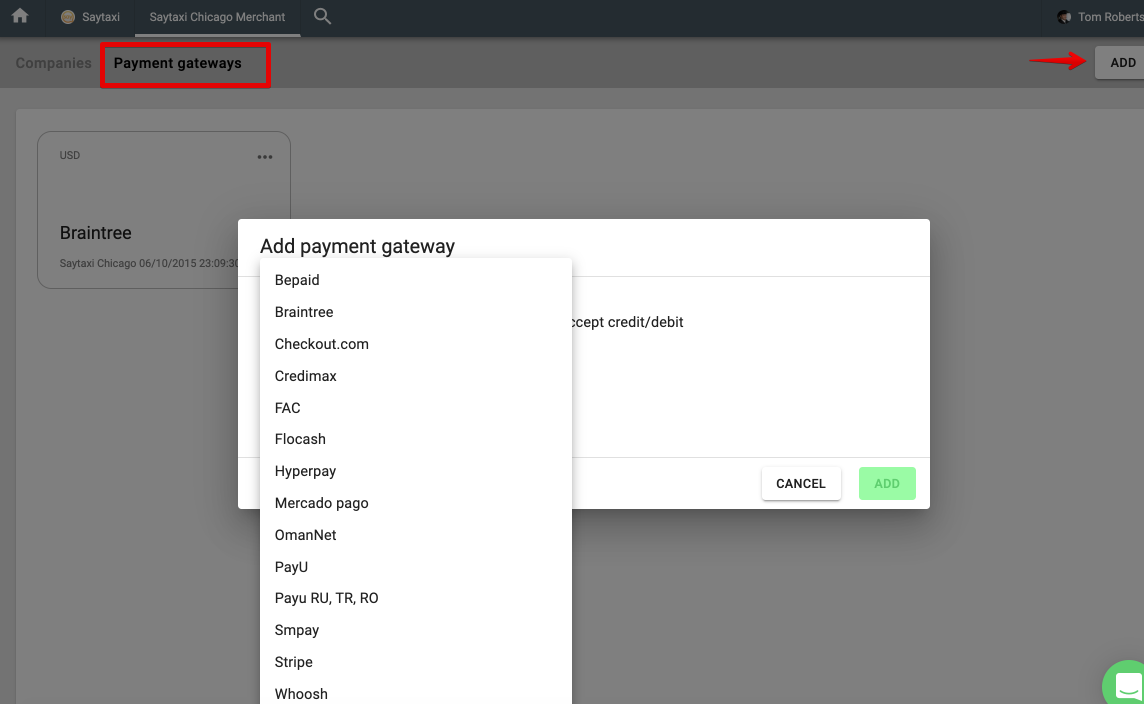The height and width of the screenshot is (704, 1144).
Task: Open the Companies section
Action: click(x=53, y=63)
